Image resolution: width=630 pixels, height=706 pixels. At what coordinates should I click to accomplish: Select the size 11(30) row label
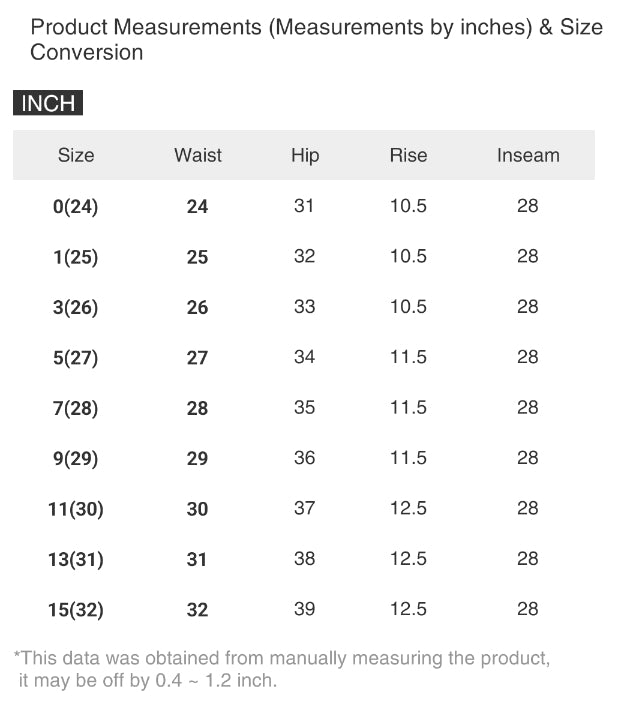[76, 509]
